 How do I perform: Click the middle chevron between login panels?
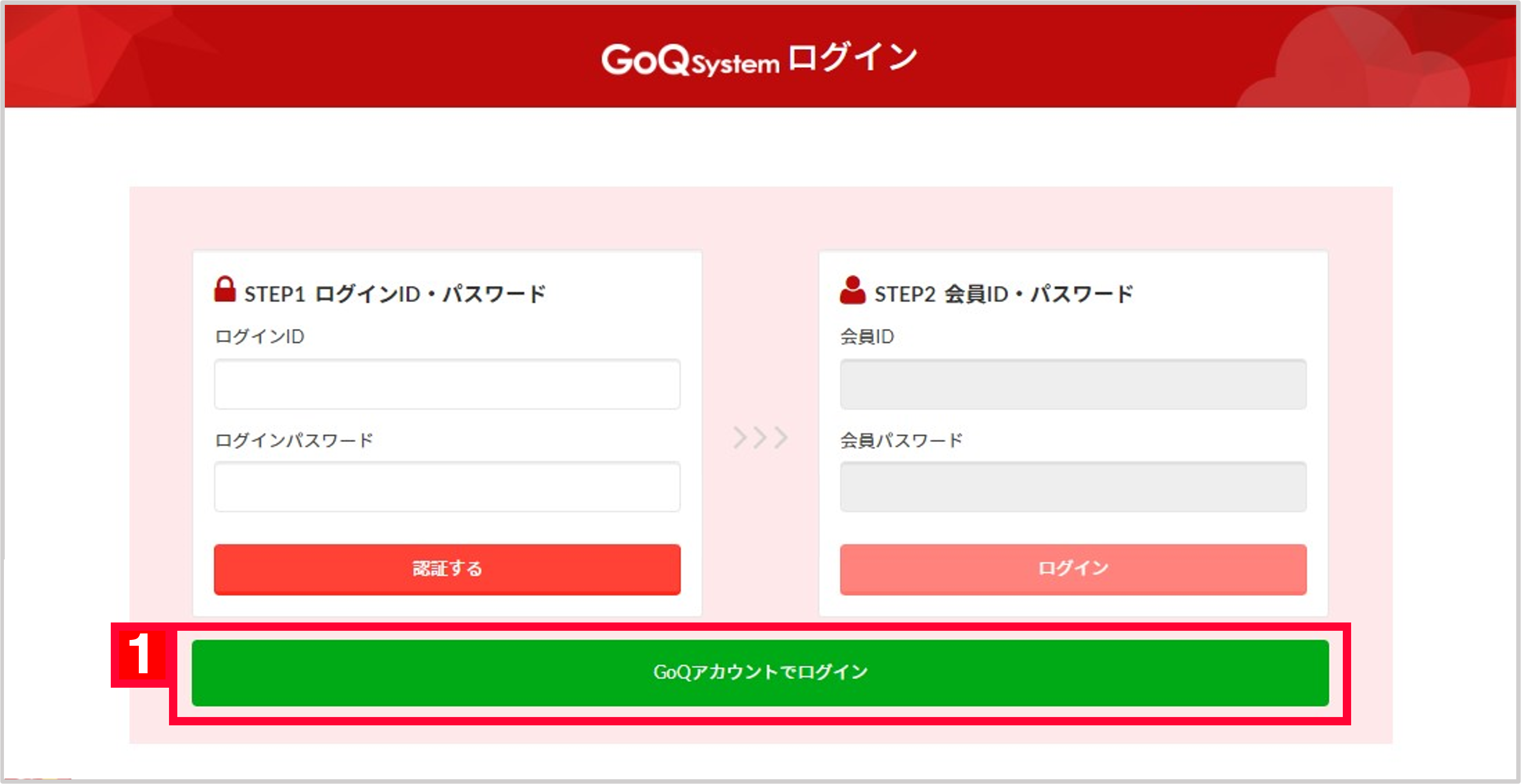(x=760, y=437)
